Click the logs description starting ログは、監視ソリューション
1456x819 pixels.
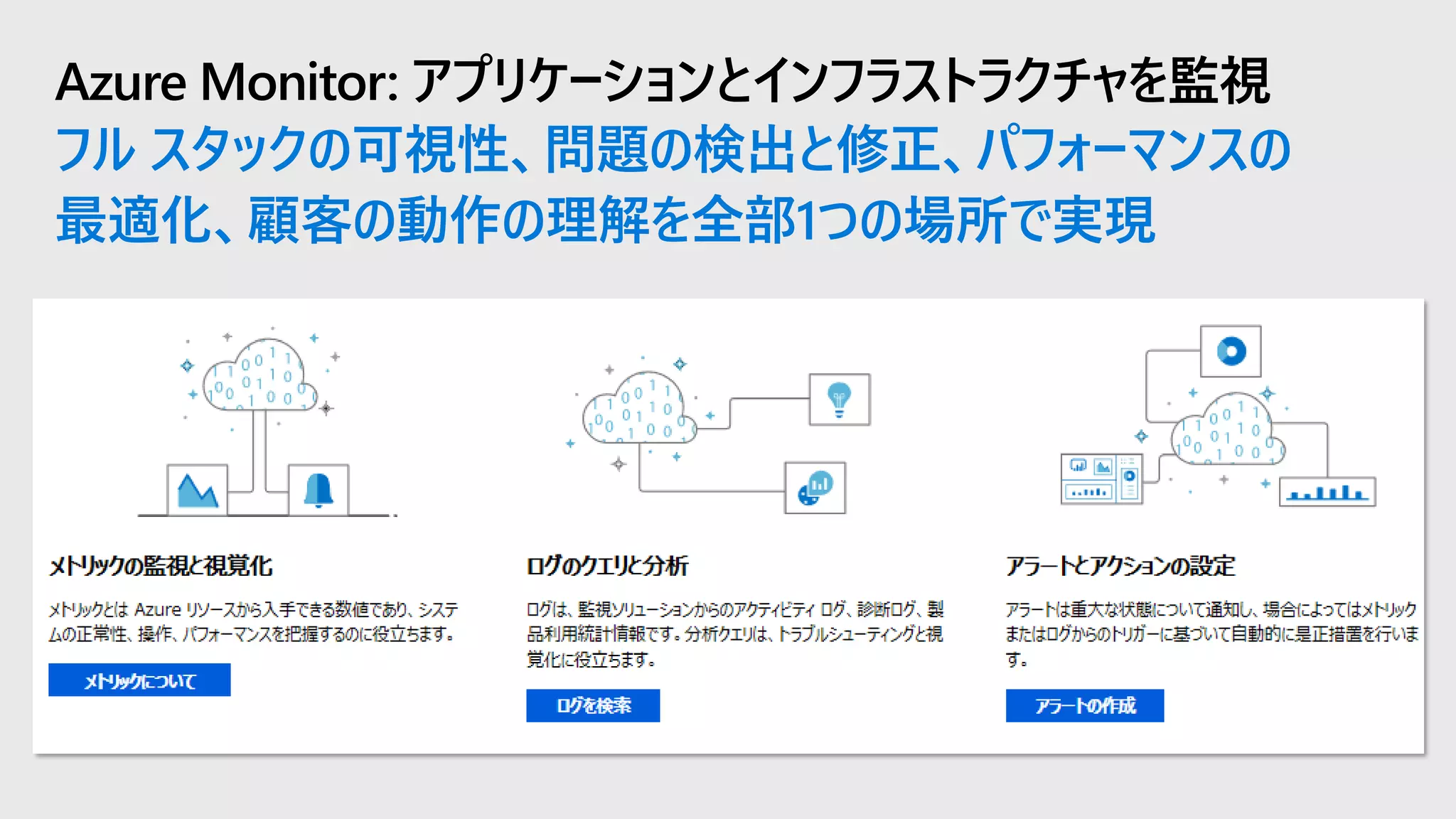735,634
